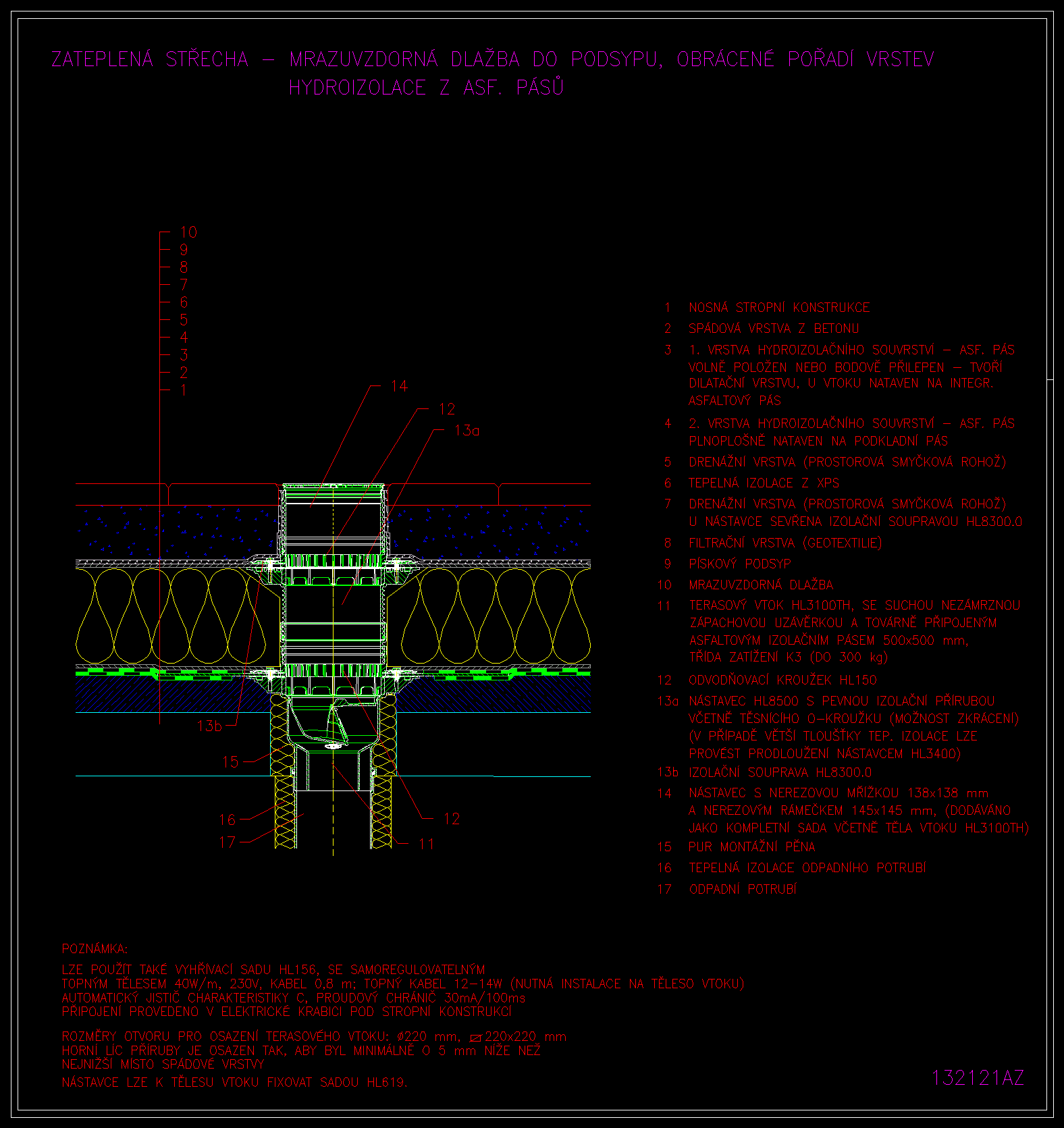Click legend text 'NOSNÁ STROPNÍ KONSTRUKCE'
This screenshot has height=1128, width=1064.
click(x=779, y=308)
